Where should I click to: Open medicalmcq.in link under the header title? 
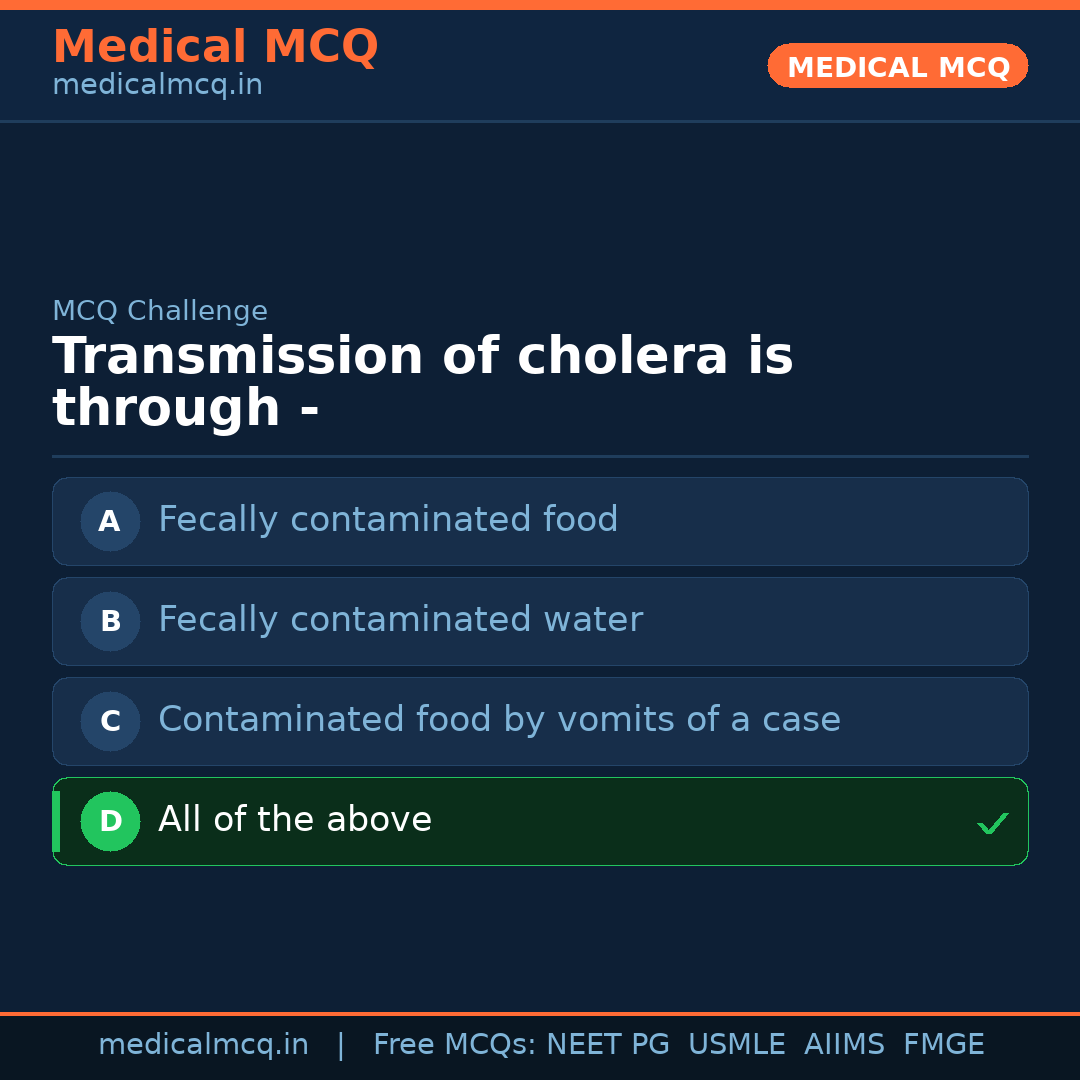click(157, 86)
